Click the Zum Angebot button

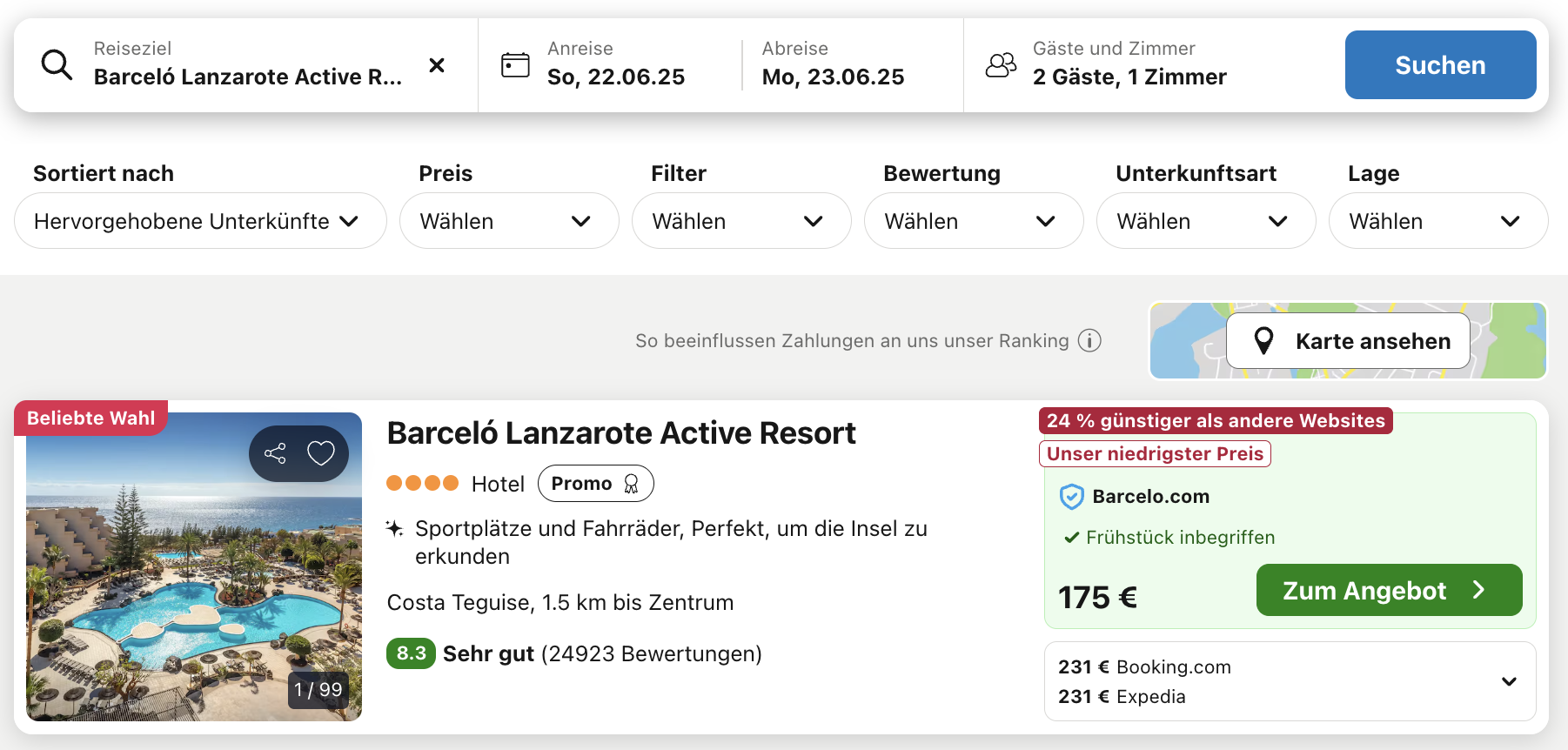click(x=1389, y=590)
